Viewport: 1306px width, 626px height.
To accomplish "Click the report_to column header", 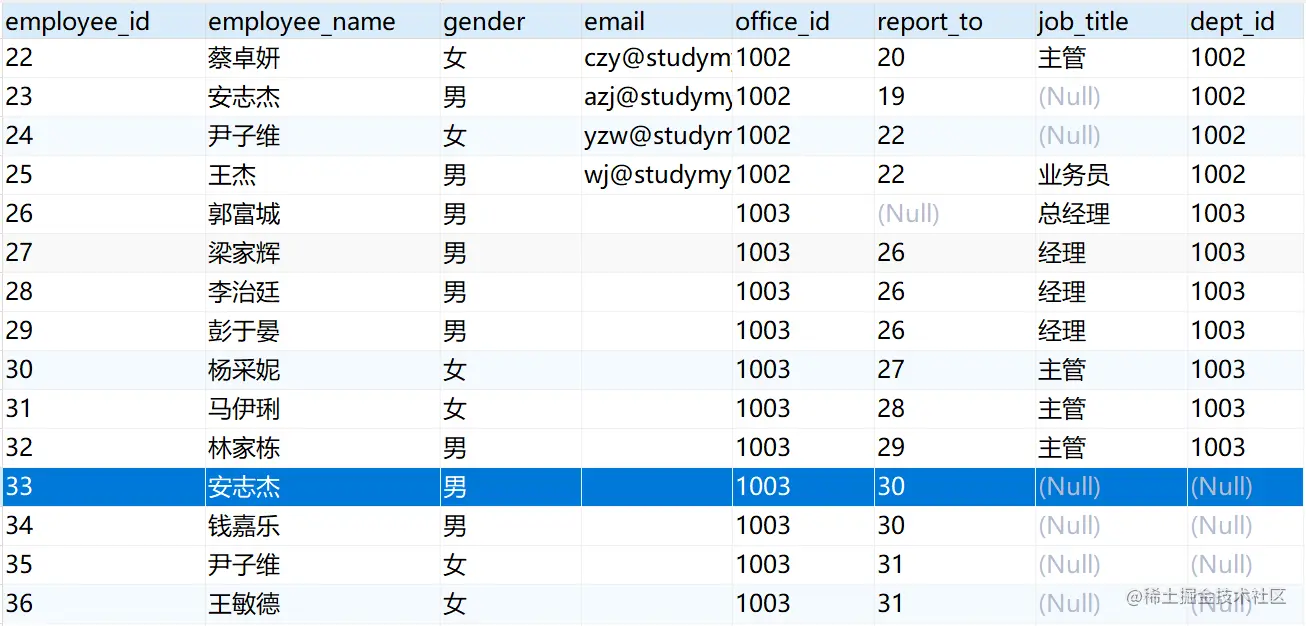I will pyautogui.click(x=955, y=21).
